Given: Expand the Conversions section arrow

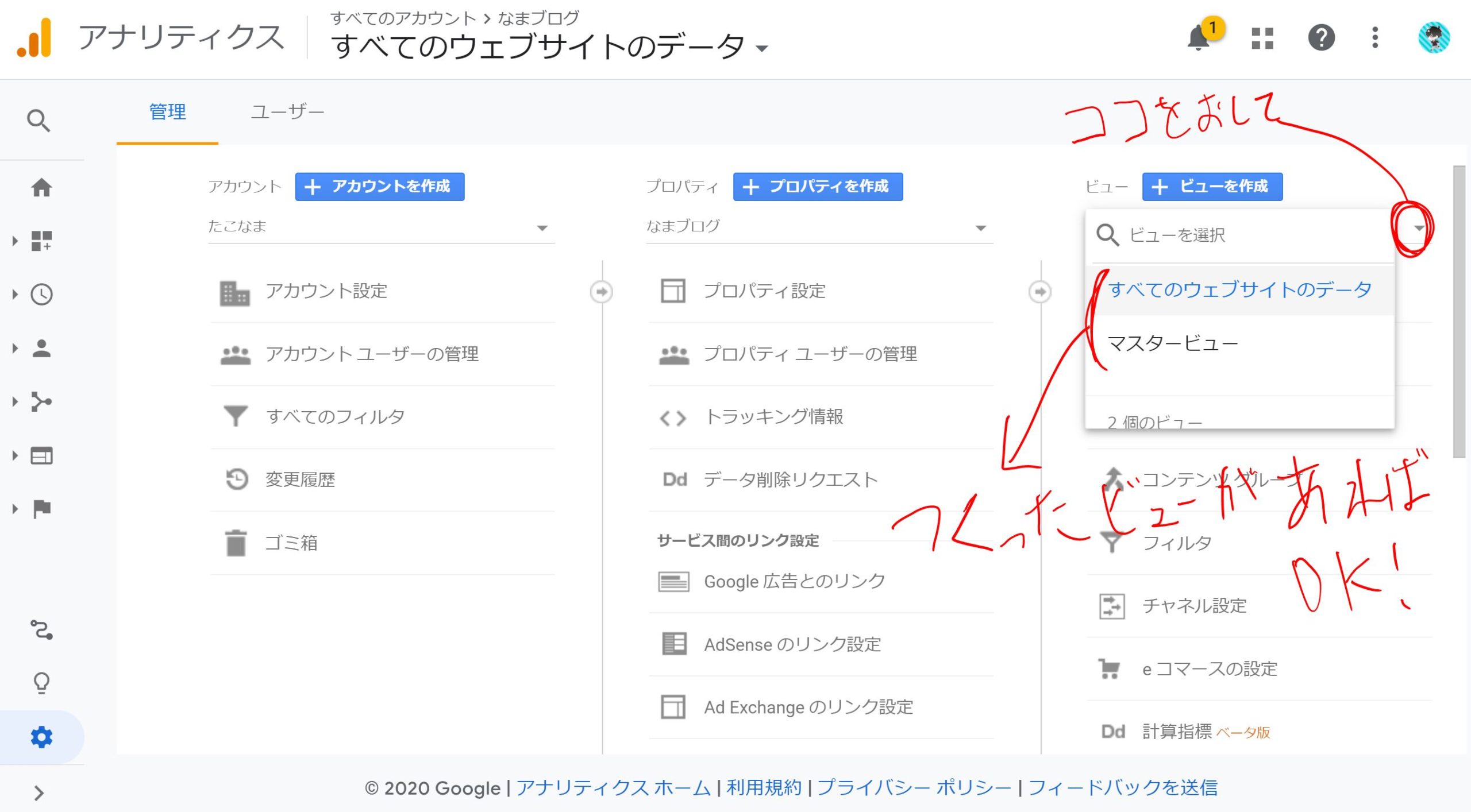Looking at the screenshot, I should pos(15,509).
